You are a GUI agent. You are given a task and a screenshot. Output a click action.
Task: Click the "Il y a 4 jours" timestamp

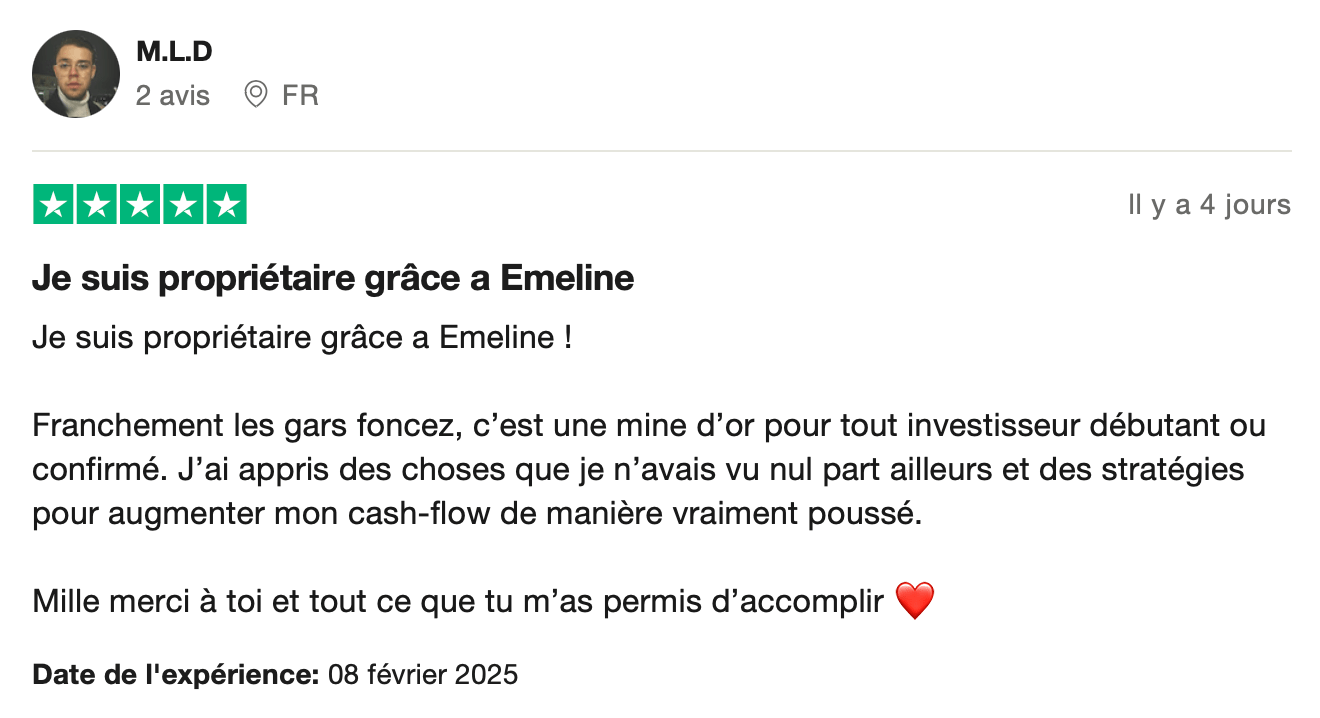pos(1209,205)
